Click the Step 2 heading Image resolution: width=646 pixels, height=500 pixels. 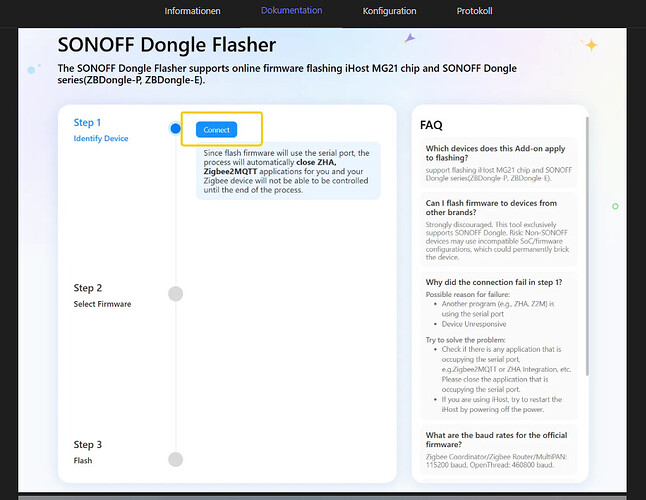coord(88,288)
